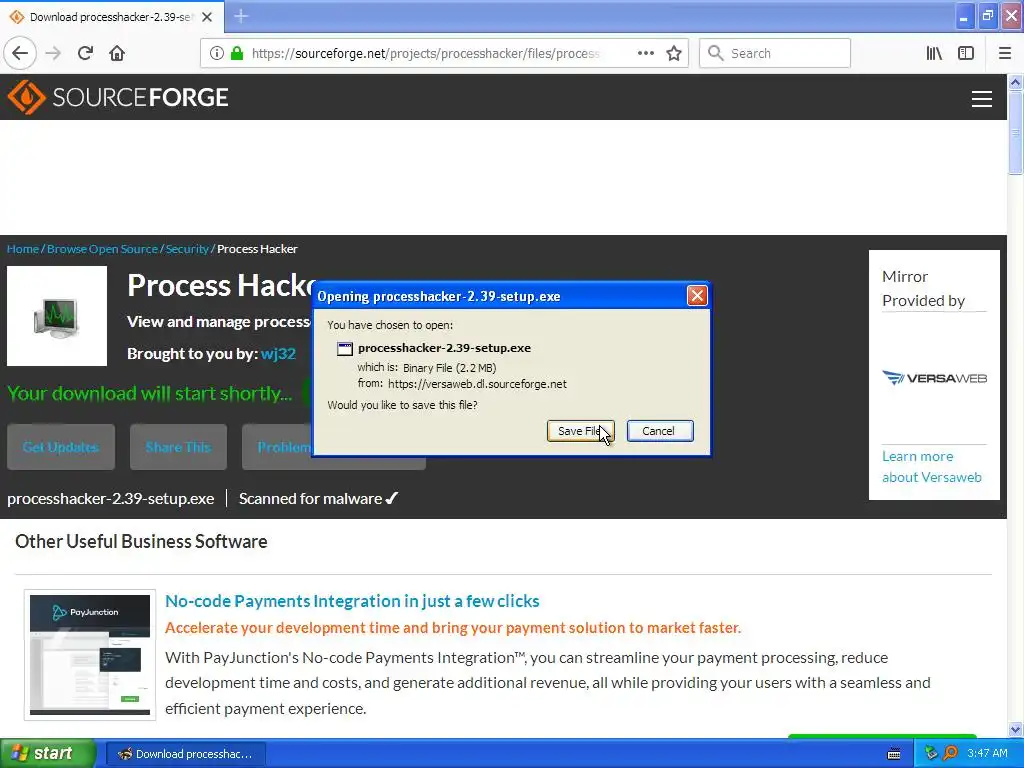This screenshot has height=768, width=1024.
Task: Go to the browser Home page
Action: pos(117,53)
